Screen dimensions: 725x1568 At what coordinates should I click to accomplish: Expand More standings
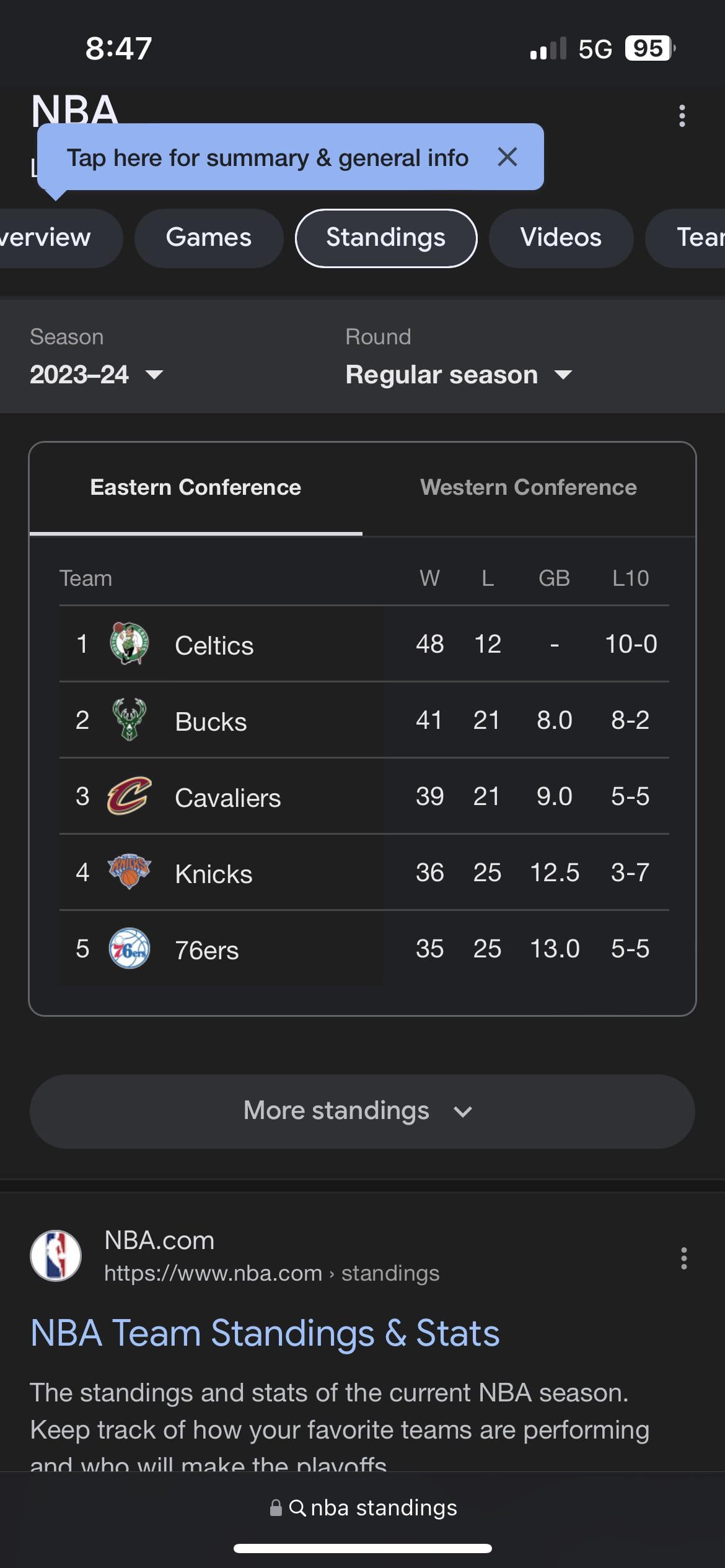(x=362, y=1111)
